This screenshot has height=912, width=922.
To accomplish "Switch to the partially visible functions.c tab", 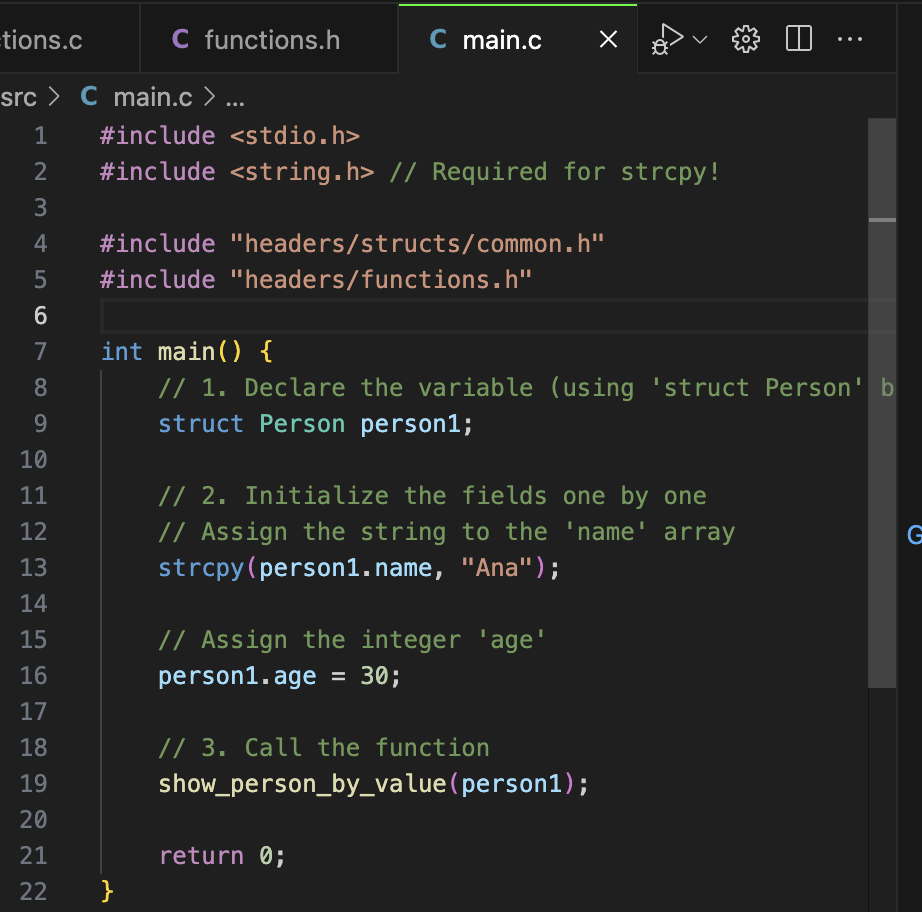I will (x=40, y=40).
